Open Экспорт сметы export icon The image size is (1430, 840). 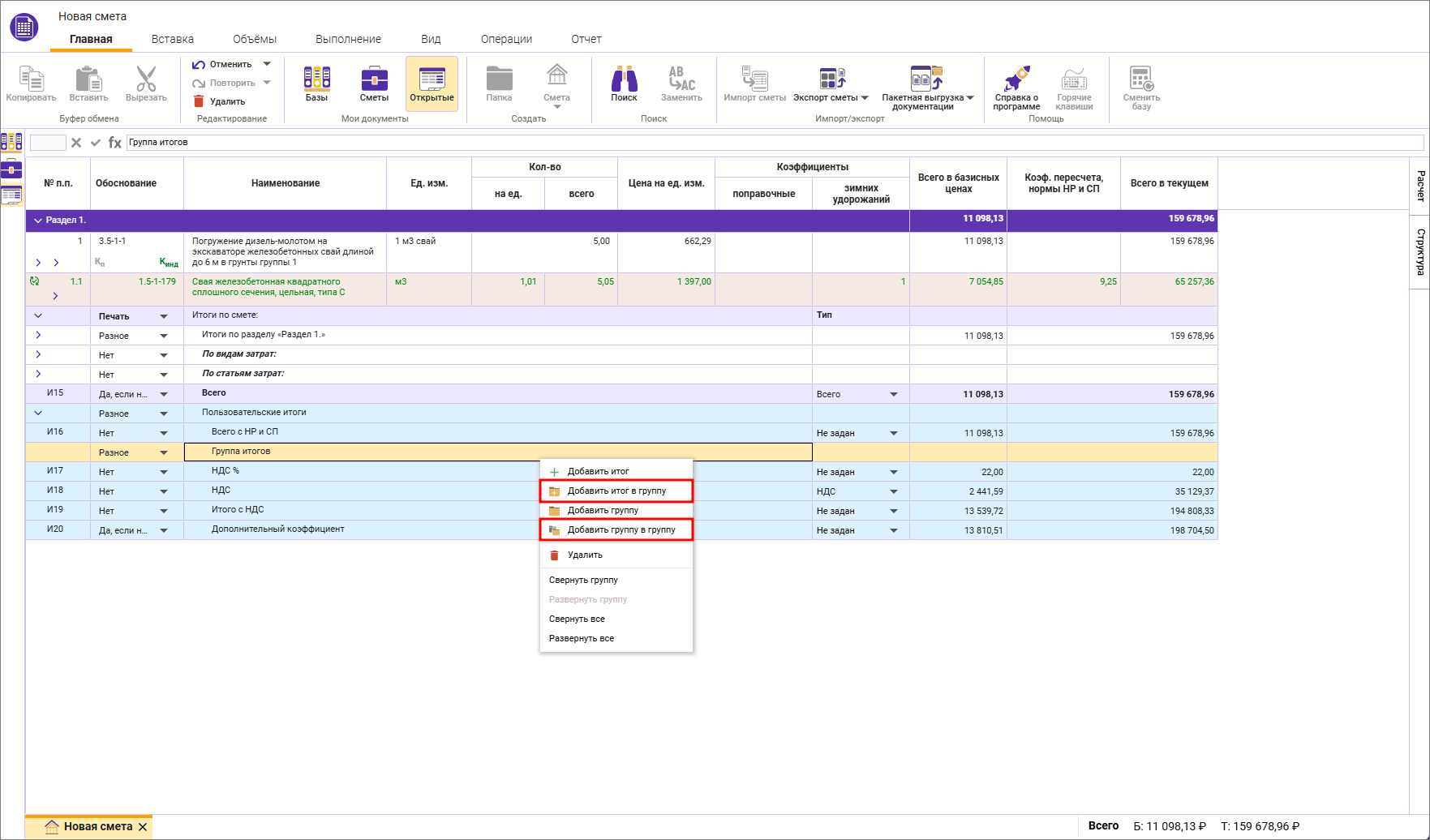click(x=831, y=79)
